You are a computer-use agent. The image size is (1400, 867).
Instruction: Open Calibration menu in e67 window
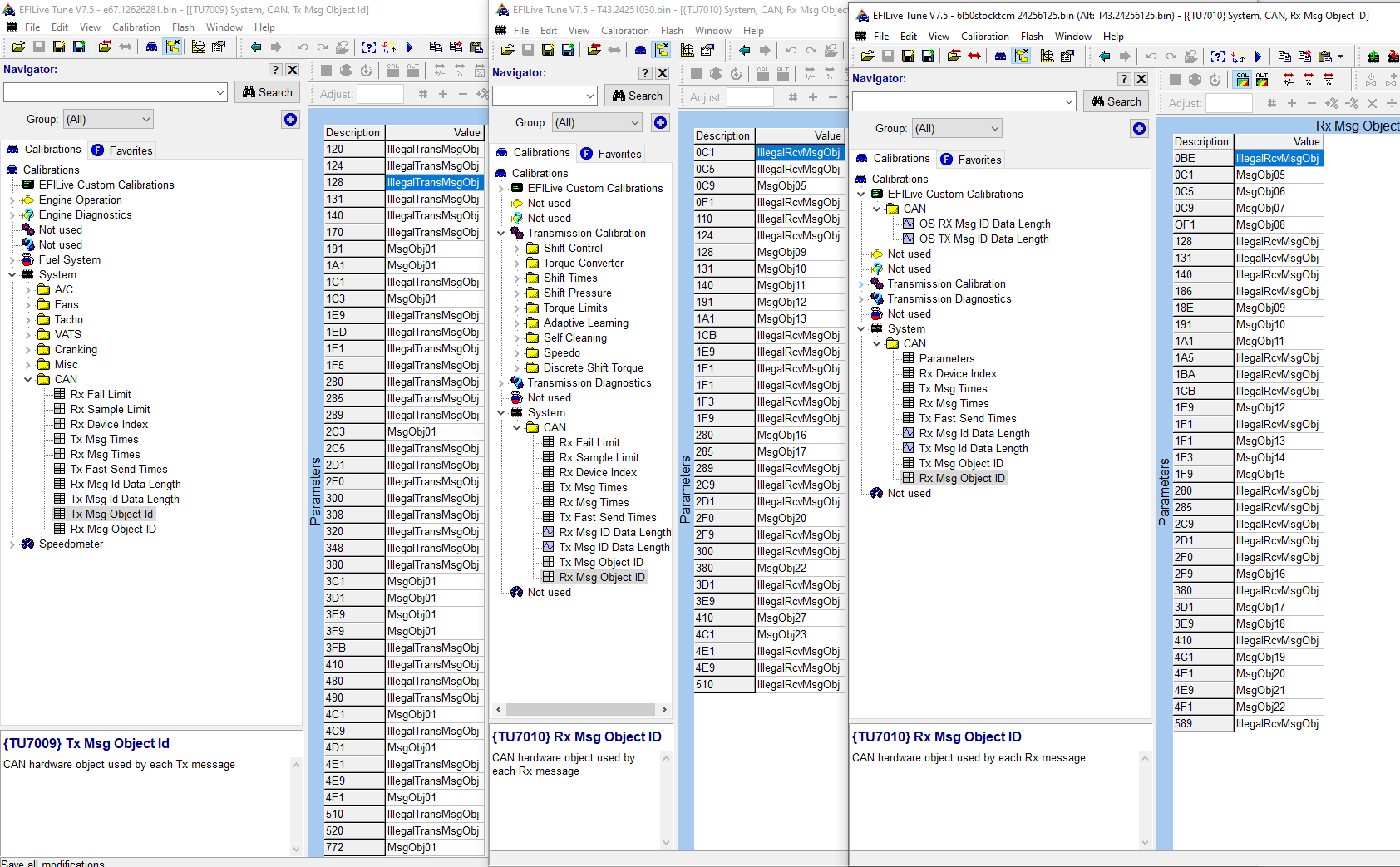click(136, 27)
